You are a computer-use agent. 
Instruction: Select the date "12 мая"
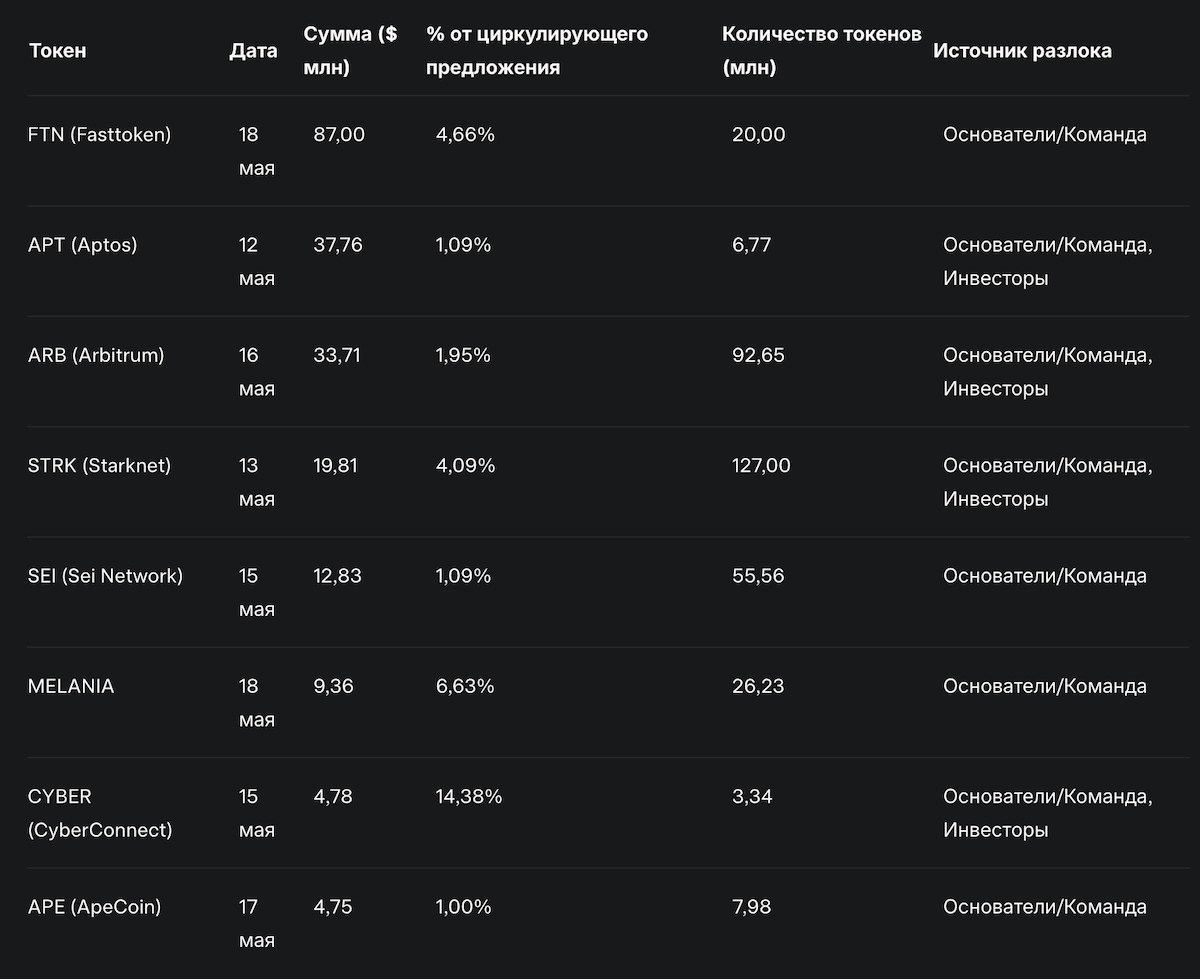tap(257, 262)
